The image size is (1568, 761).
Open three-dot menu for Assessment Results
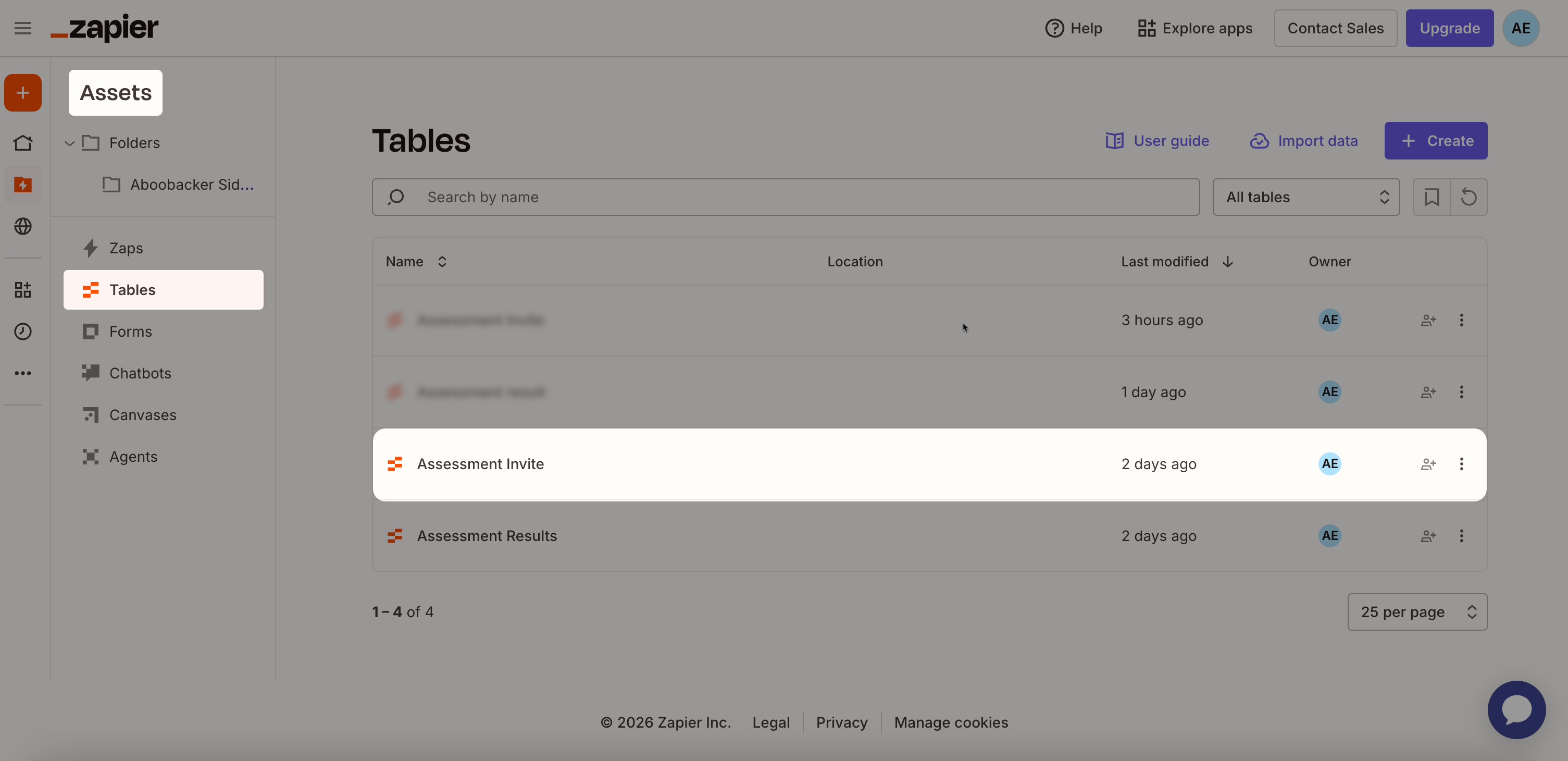coord(1461,535)
